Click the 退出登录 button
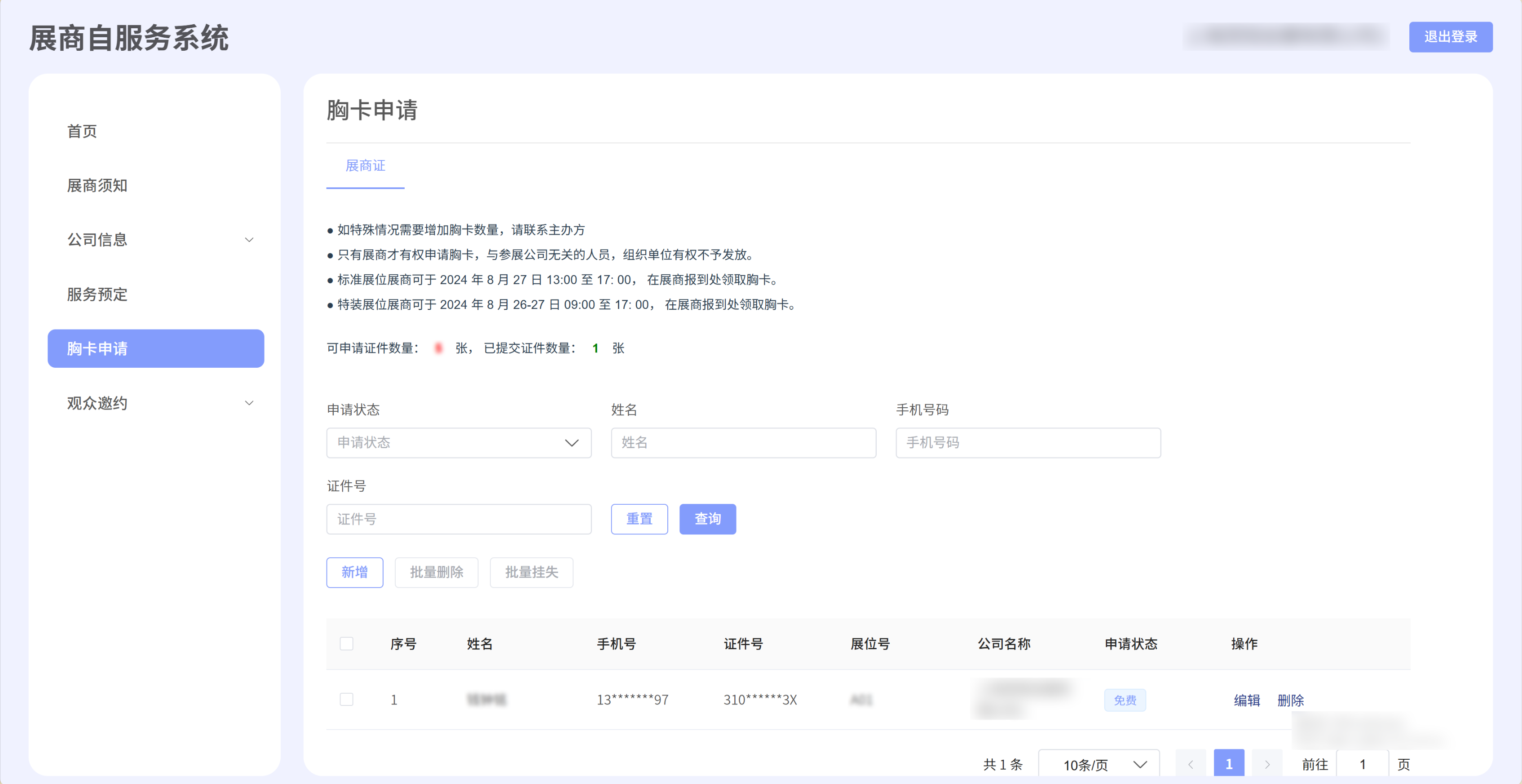 (x=1450, y=37)
